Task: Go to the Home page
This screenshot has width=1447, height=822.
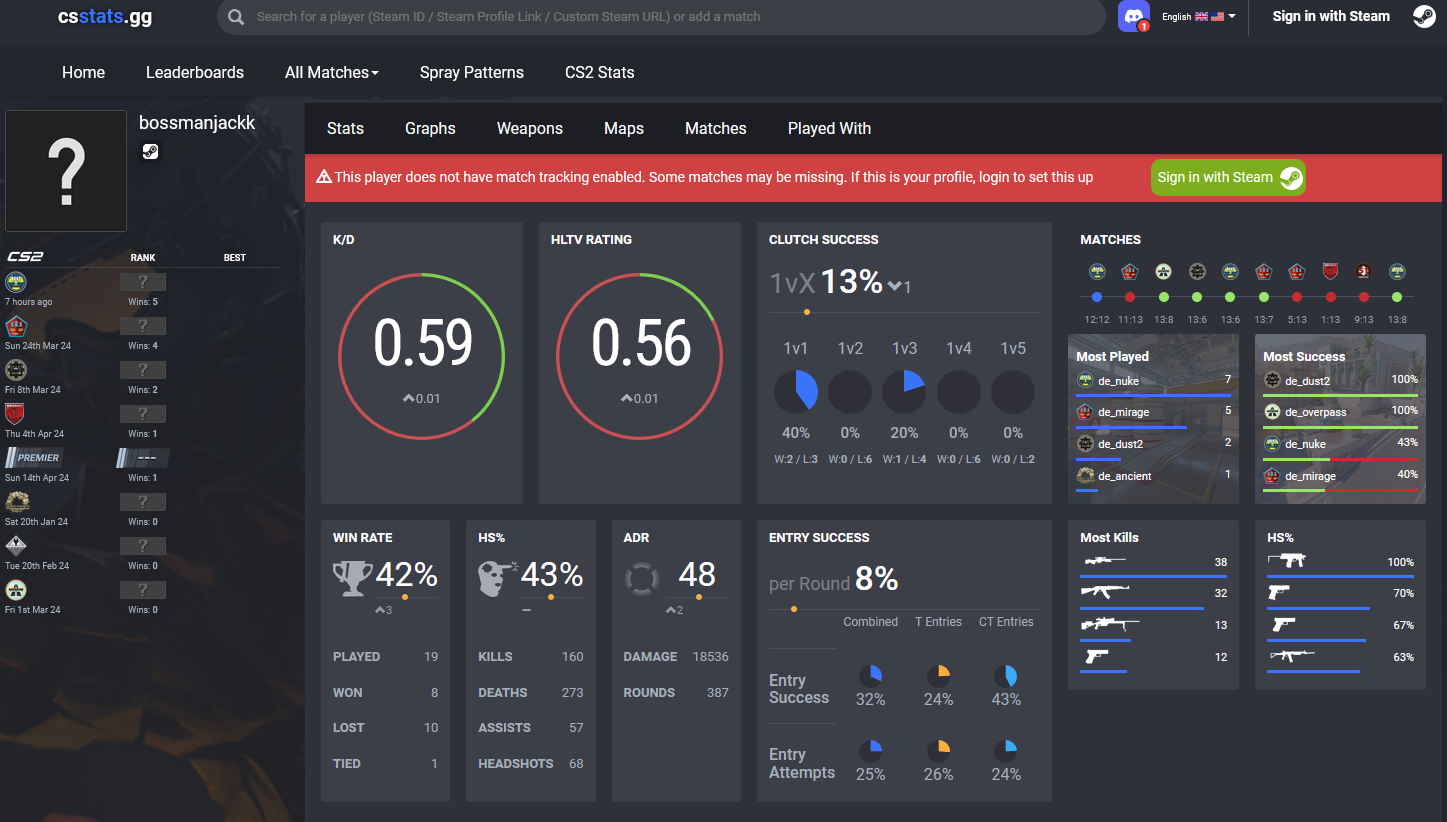Action: click(83, 72)
